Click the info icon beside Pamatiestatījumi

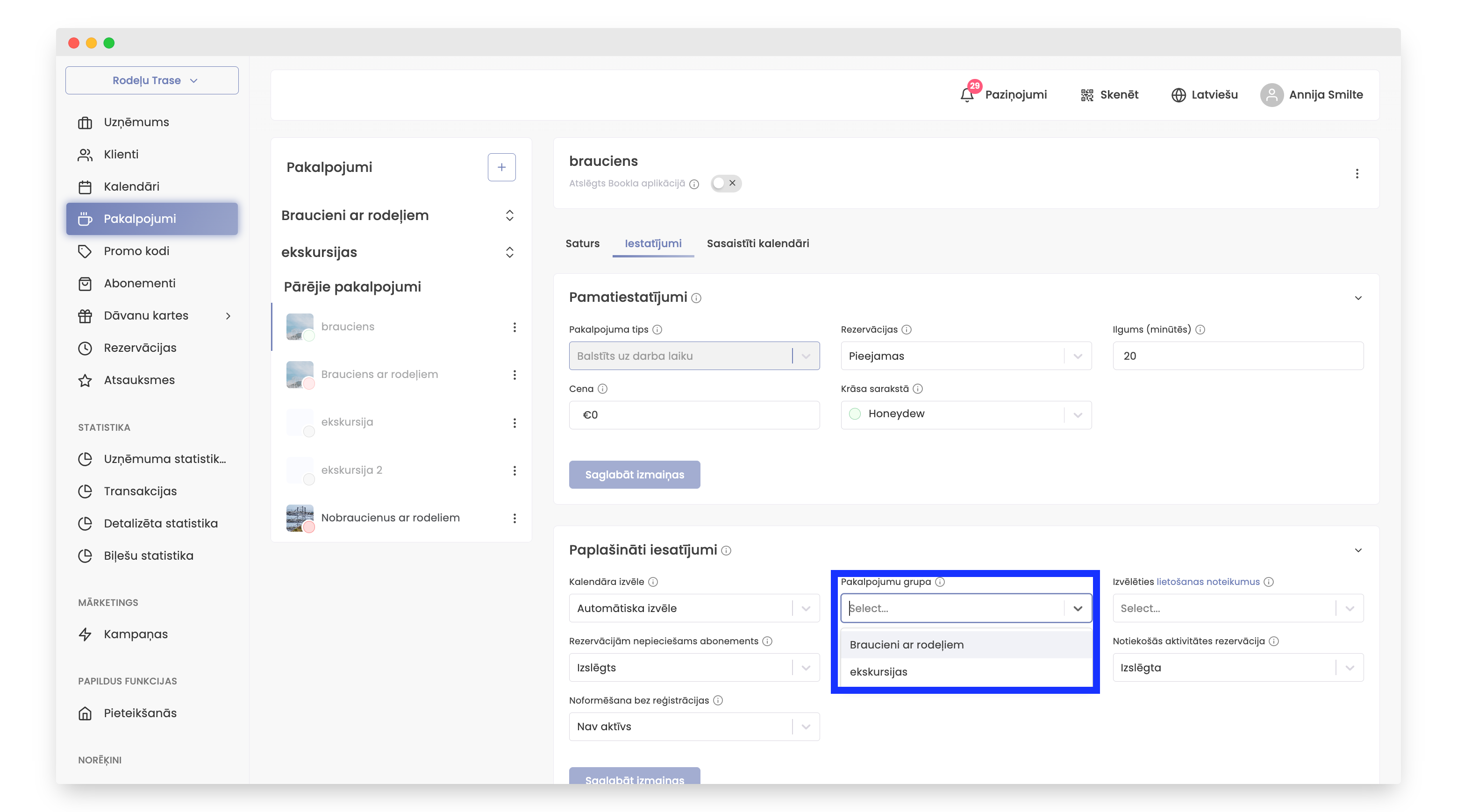click(696, 298)
